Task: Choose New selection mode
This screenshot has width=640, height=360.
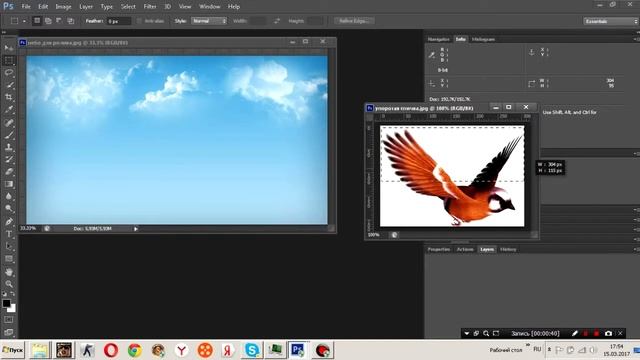Action: coord(37,20)
